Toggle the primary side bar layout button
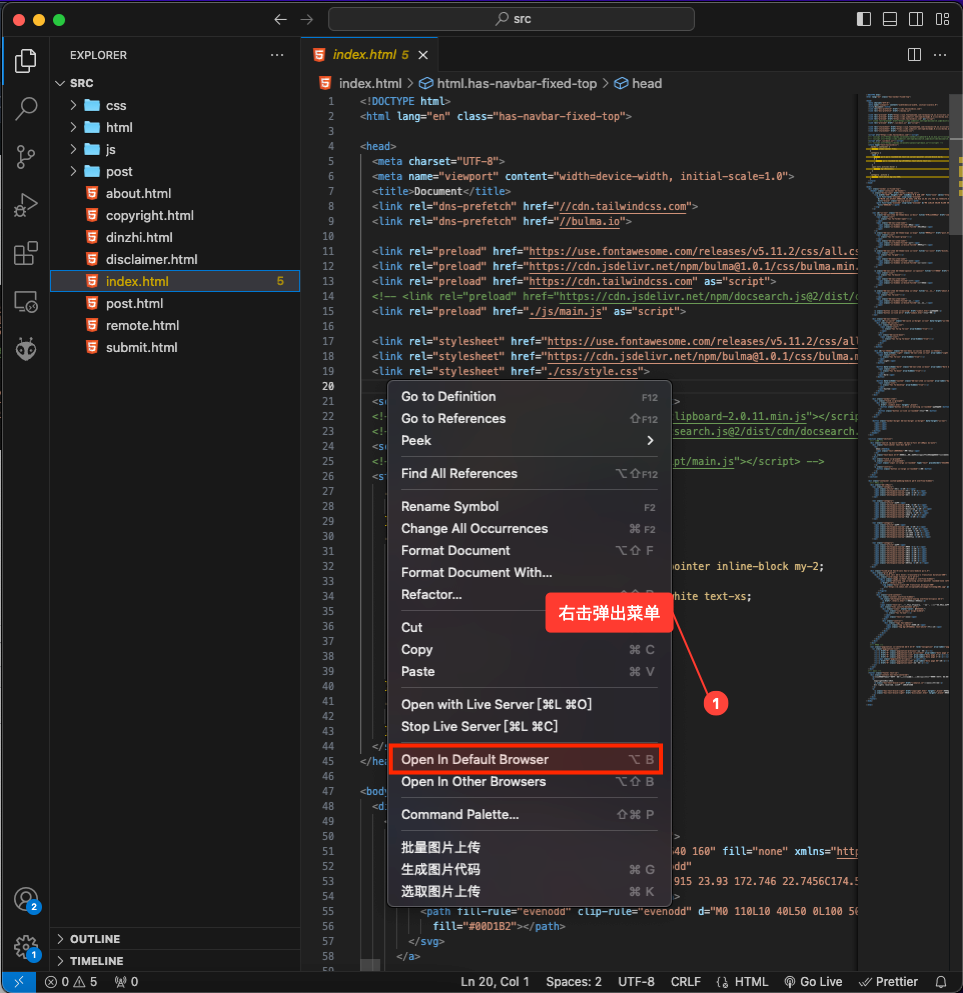 tap(864, 19)
